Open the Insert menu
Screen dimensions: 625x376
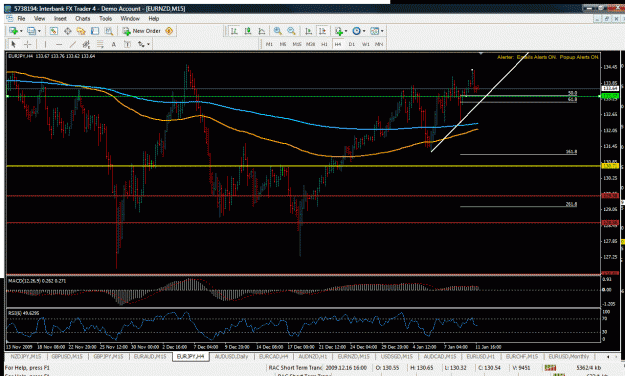click(x=60, y=18)
